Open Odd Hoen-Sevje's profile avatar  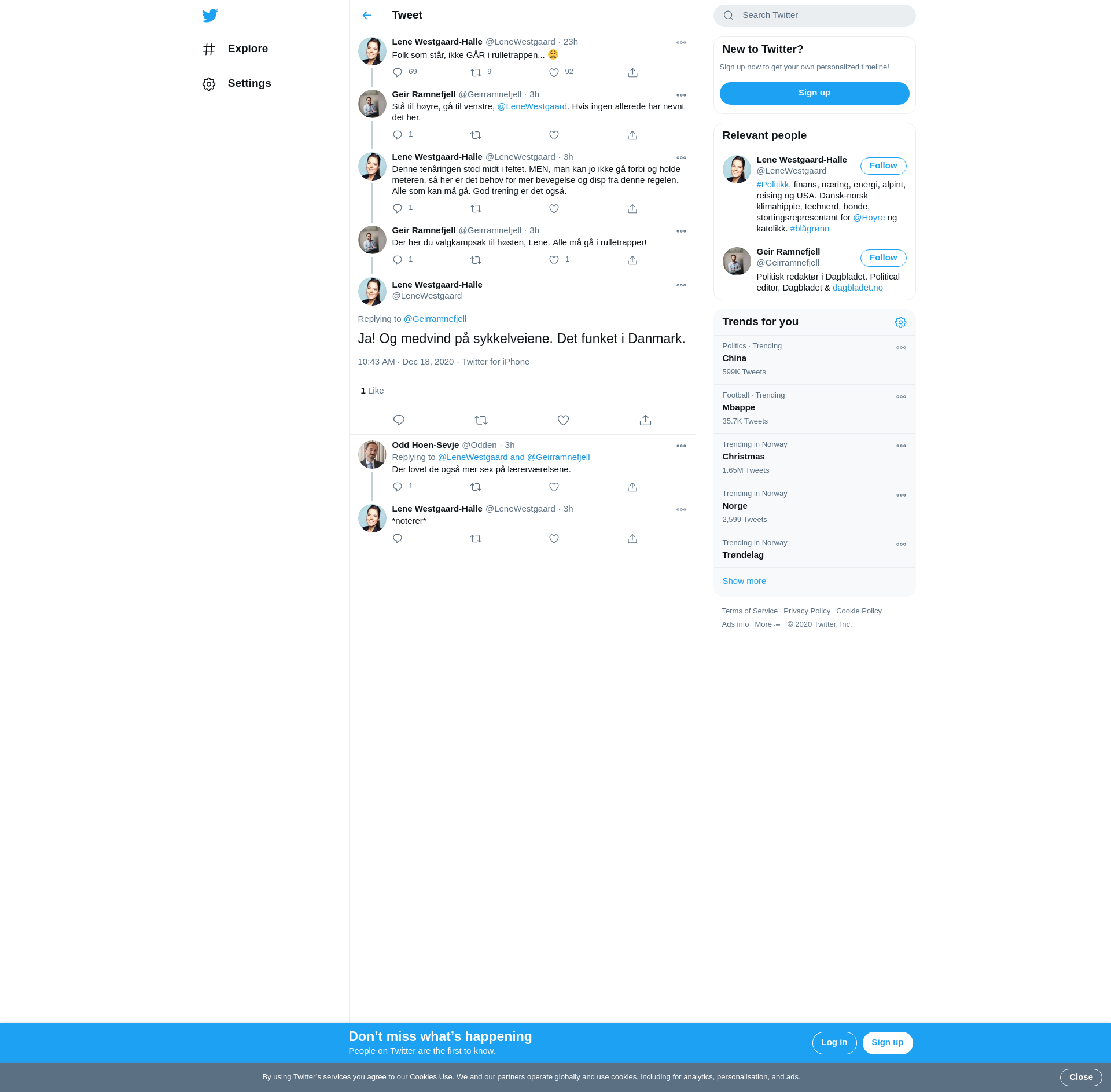pyautogui.click(x=372, y=454)
